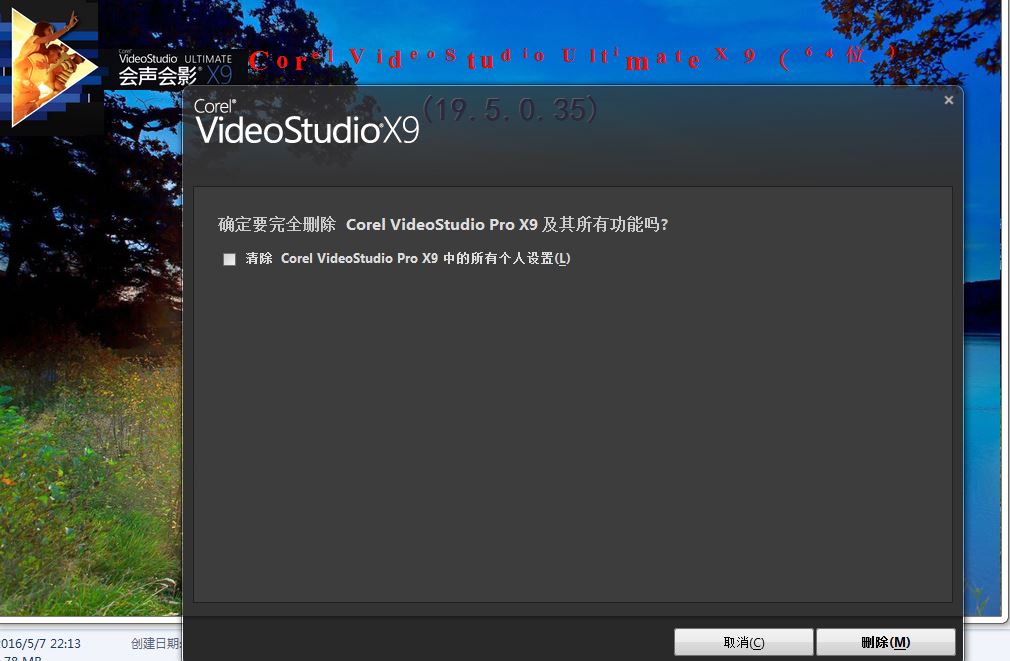This screenshot has width=1010, height=661.
Task: Click the confirmation question text about removing VideoStudio
Action: pos(443,224)
